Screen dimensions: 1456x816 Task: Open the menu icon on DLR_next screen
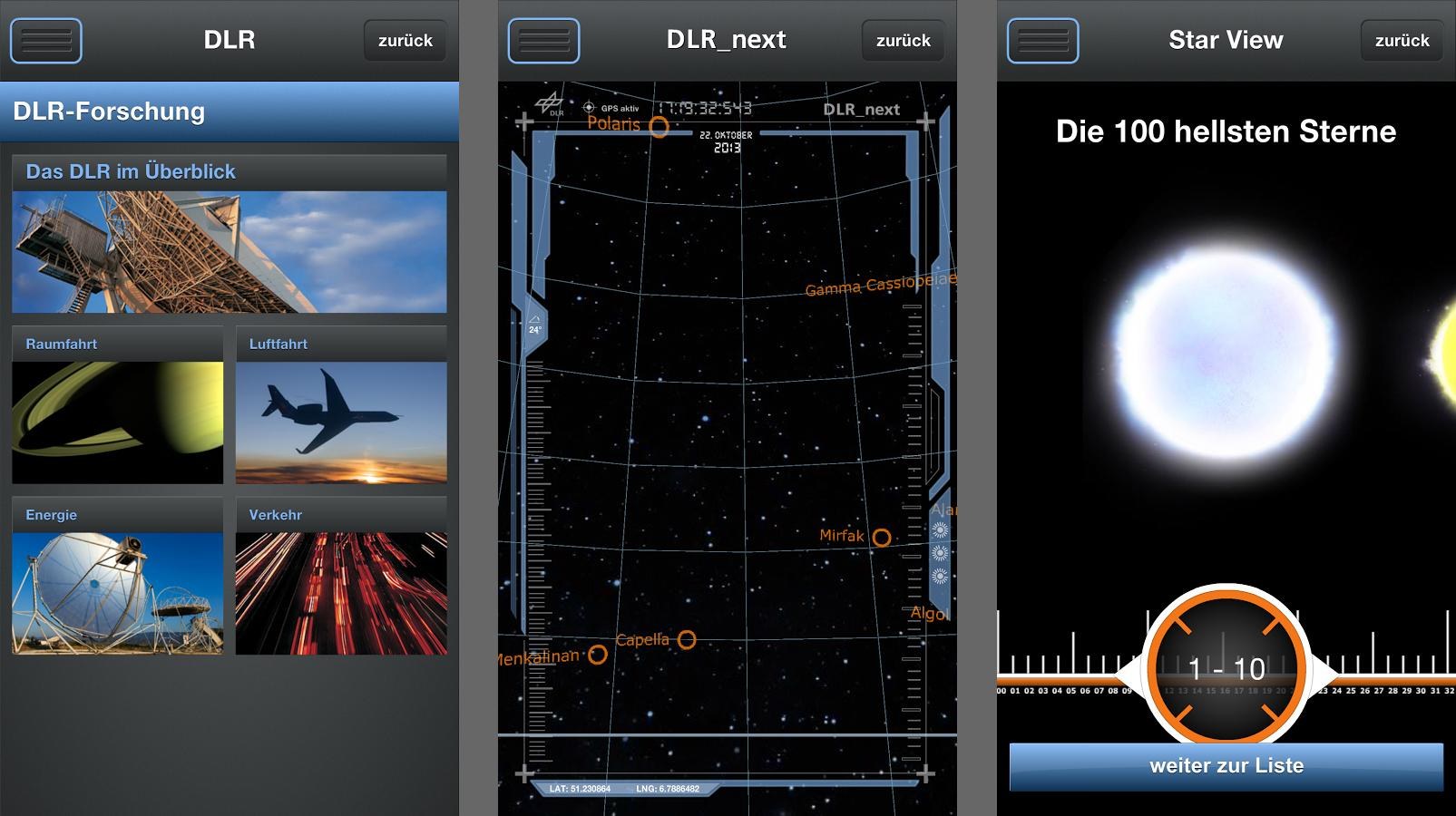click(543, 41)
